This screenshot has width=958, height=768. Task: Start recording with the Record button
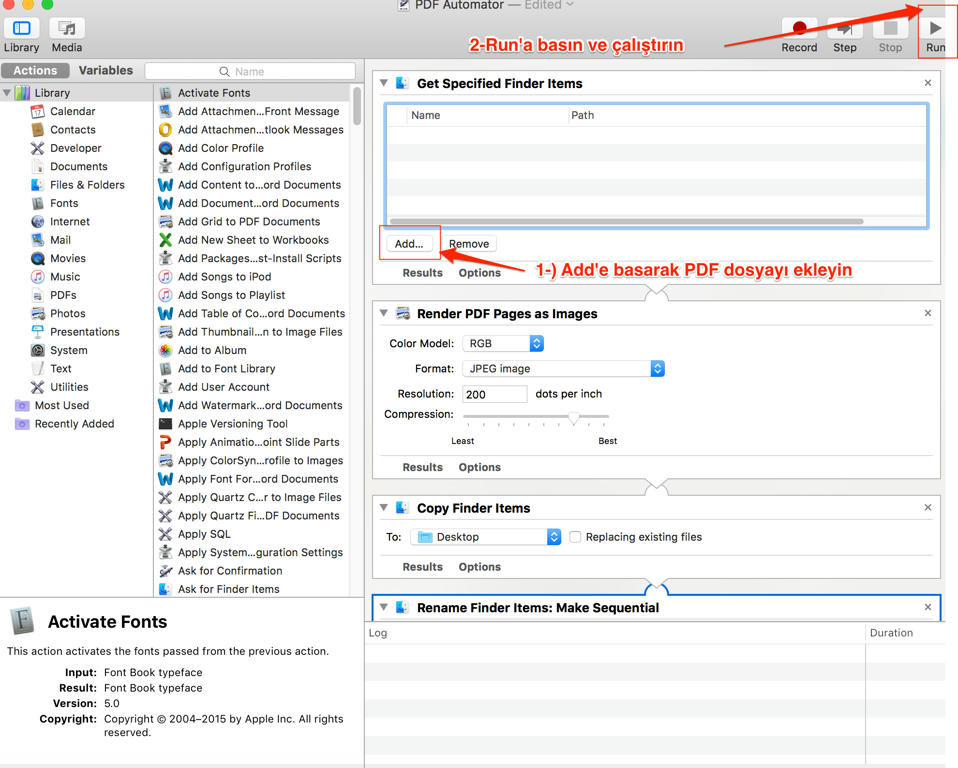(799, 28)
